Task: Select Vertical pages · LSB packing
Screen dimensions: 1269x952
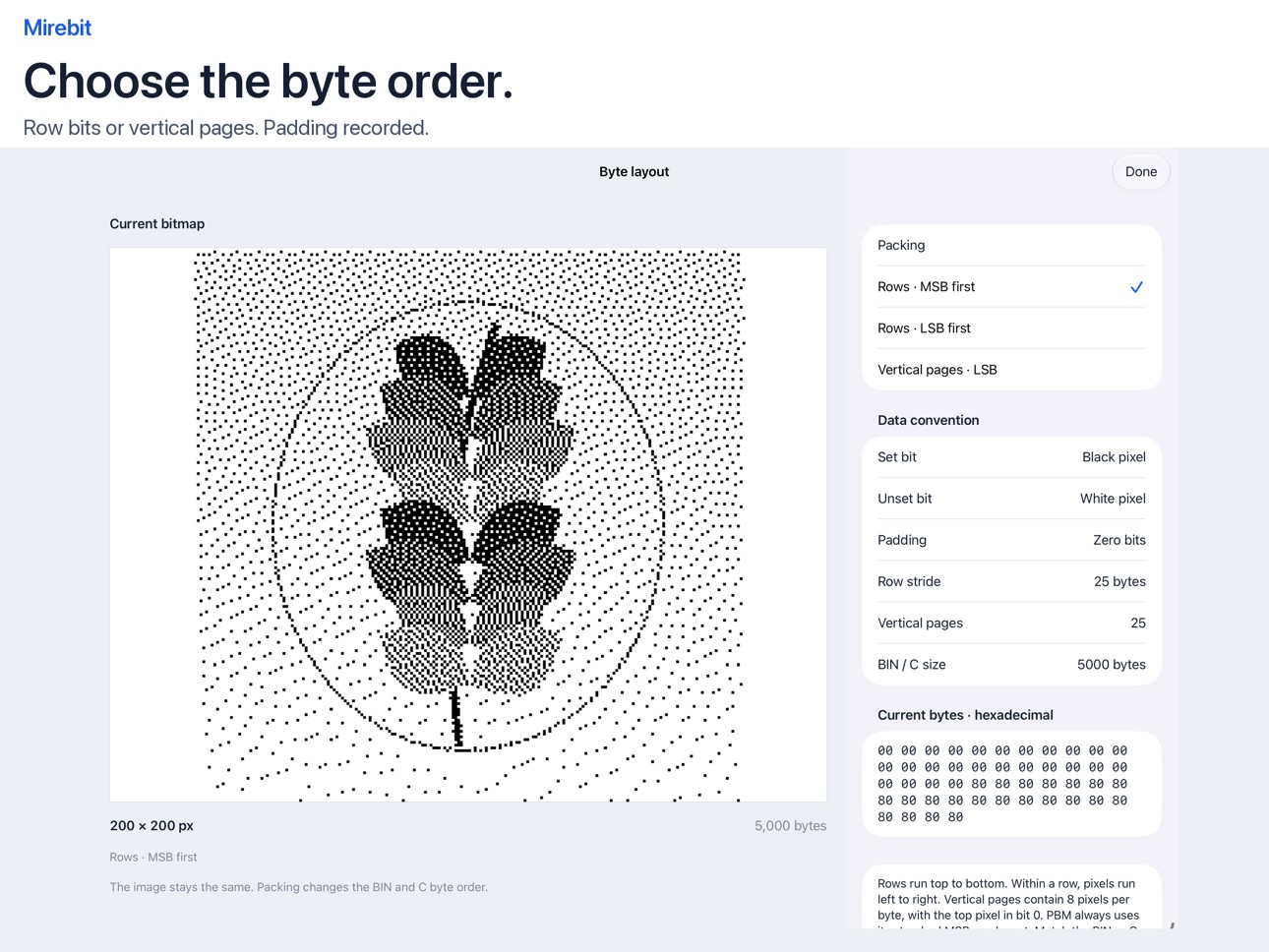Action: [1011, 370]
